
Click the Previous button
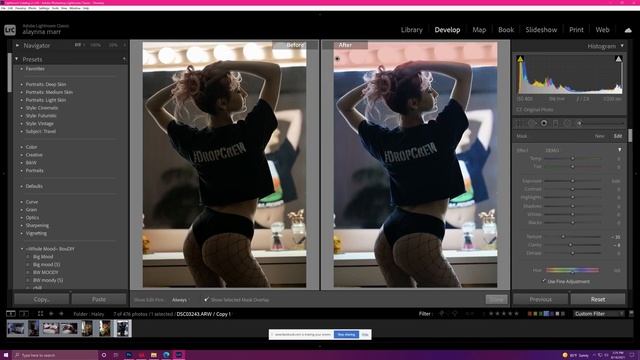540,299
